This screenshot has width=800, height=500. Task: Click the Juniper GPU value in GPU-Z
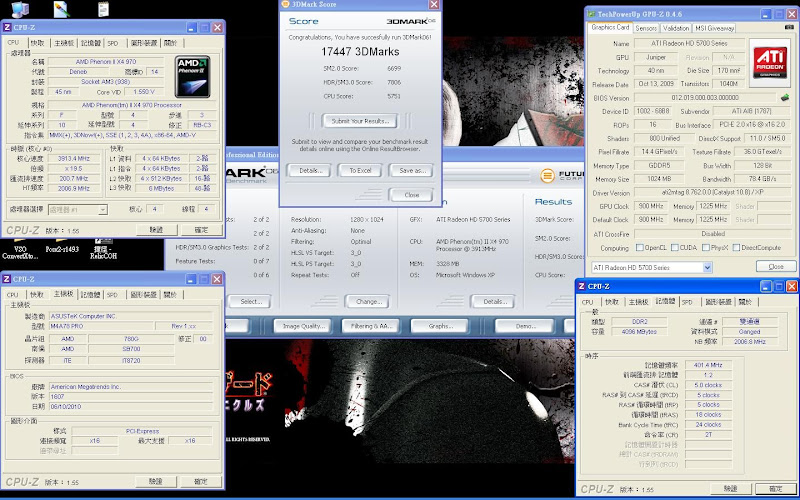click(656, 57)
